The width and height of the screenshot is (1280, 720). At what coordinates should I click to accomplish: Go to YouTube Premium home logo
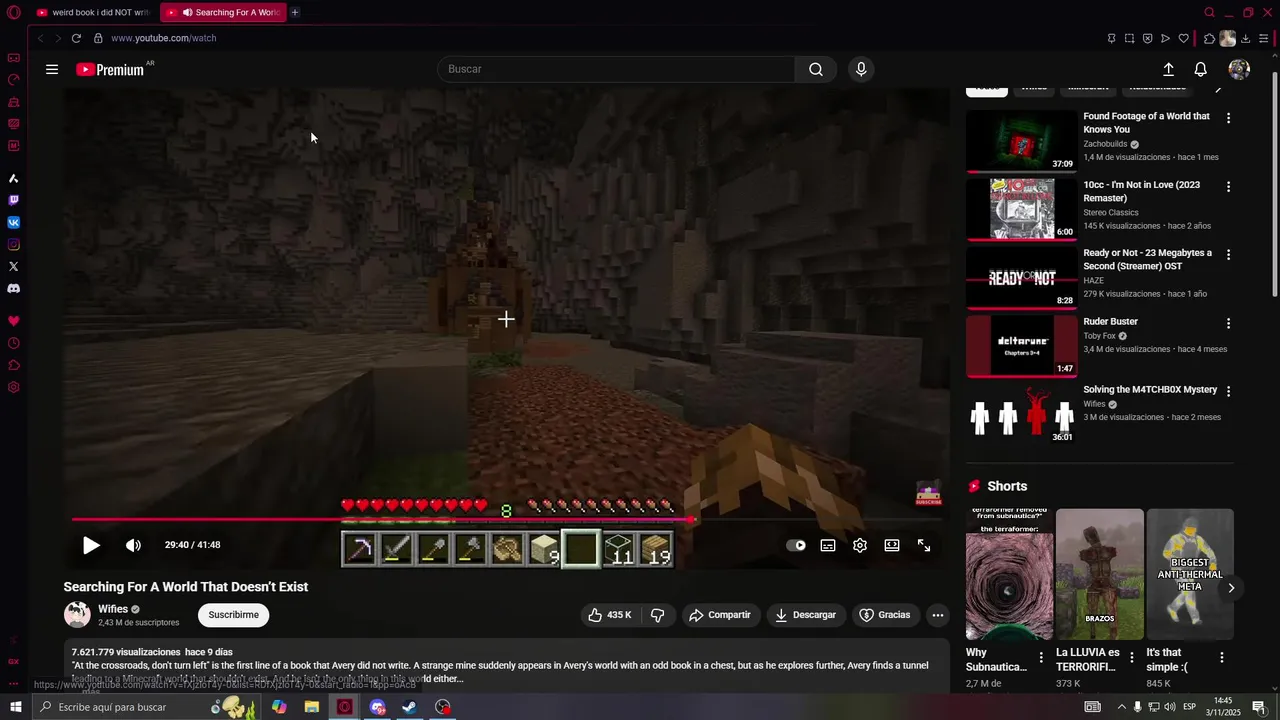110,70
